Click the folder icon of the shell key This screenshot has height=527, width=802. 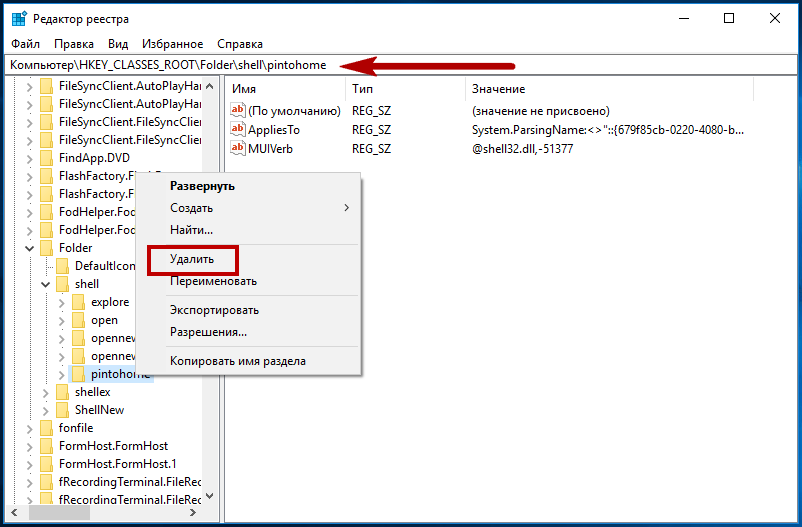pos(62,284)
